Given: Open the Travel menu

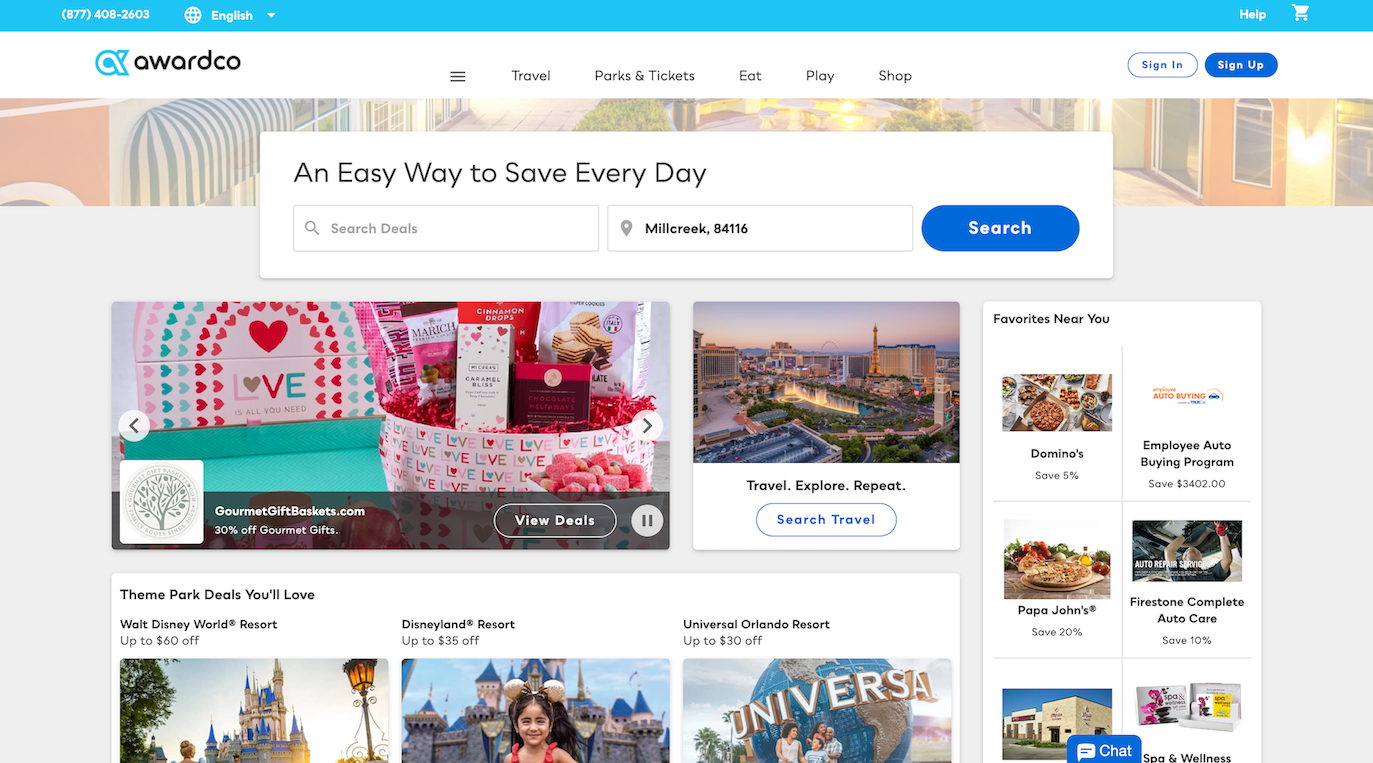Looking at the screenshot, I should [x=531, y=76].
